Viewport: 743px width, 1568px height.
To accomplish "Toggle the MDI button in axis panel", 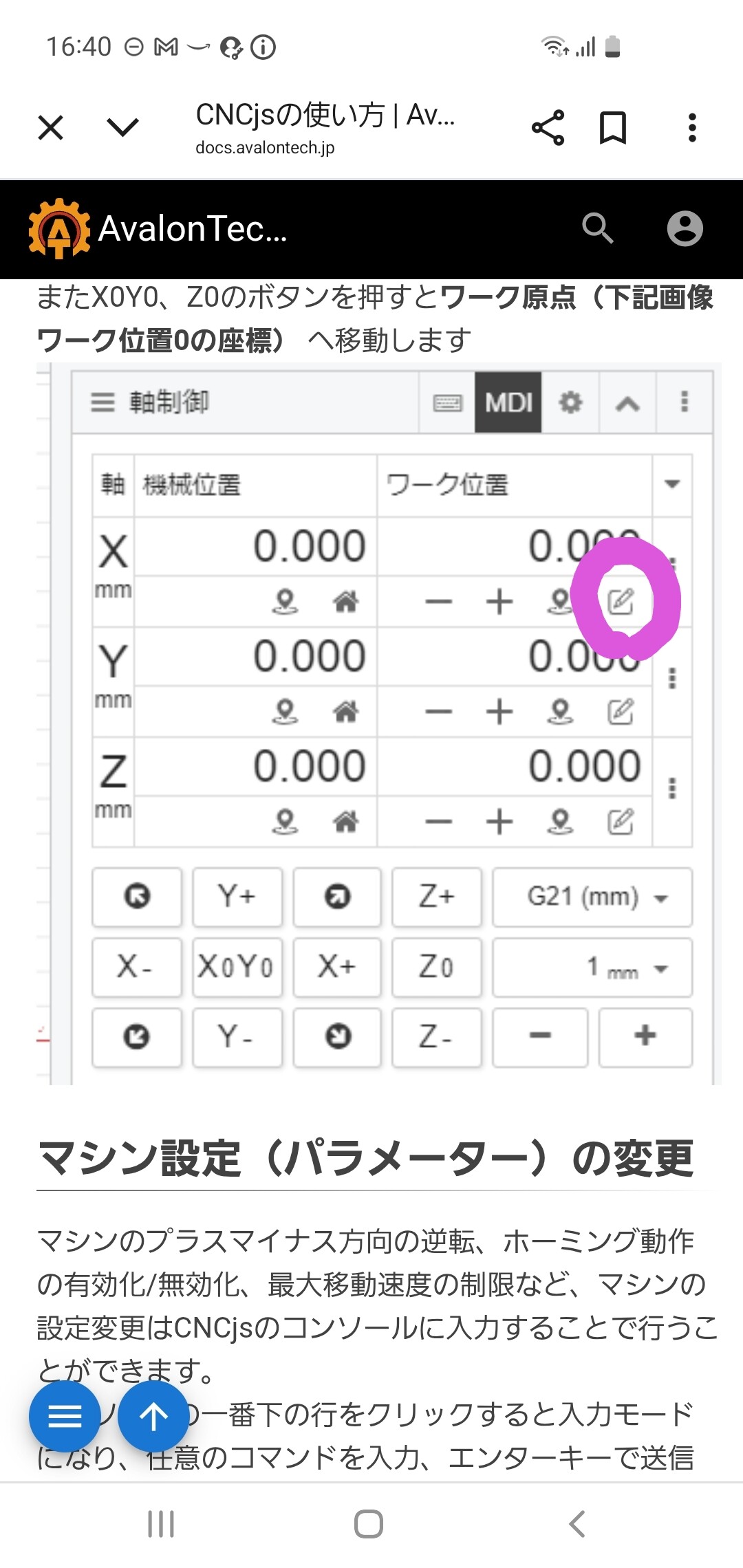I will 508,402.
